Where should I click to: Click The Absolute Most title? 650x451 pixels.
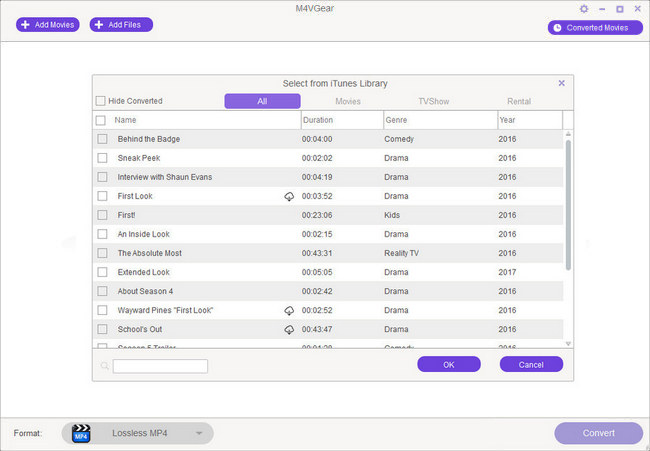point(150,253)
